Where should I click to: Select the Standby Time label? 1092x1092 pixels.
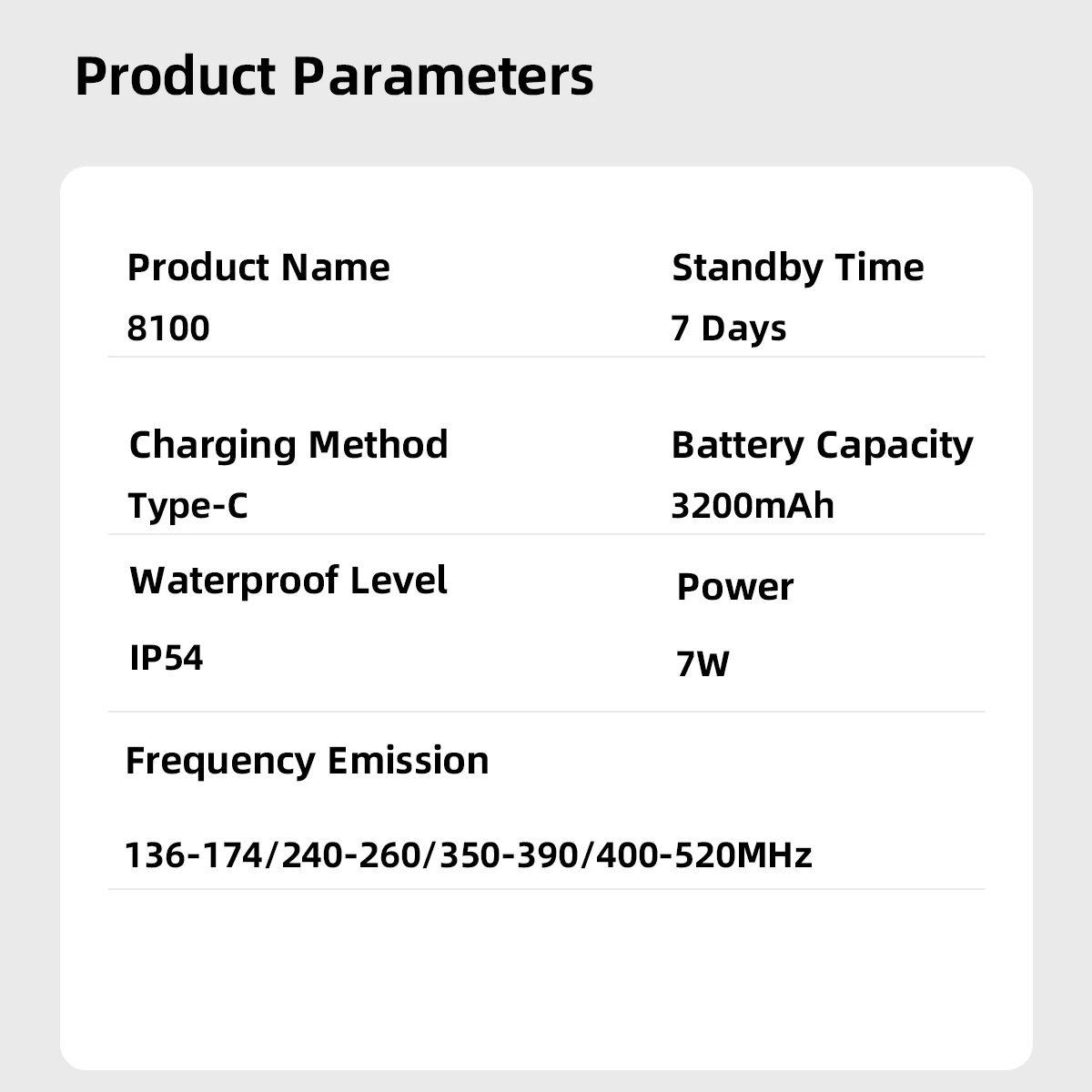point(797,268)
